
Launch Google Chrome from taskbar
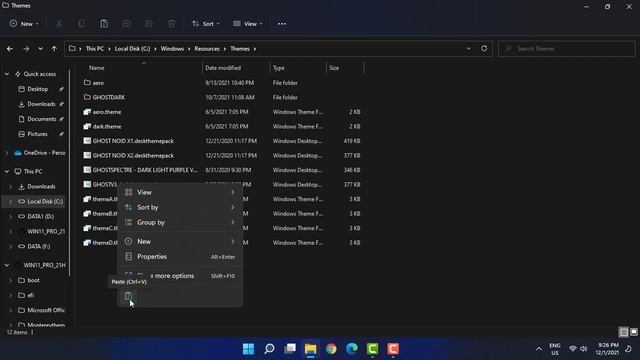[331, 349]
